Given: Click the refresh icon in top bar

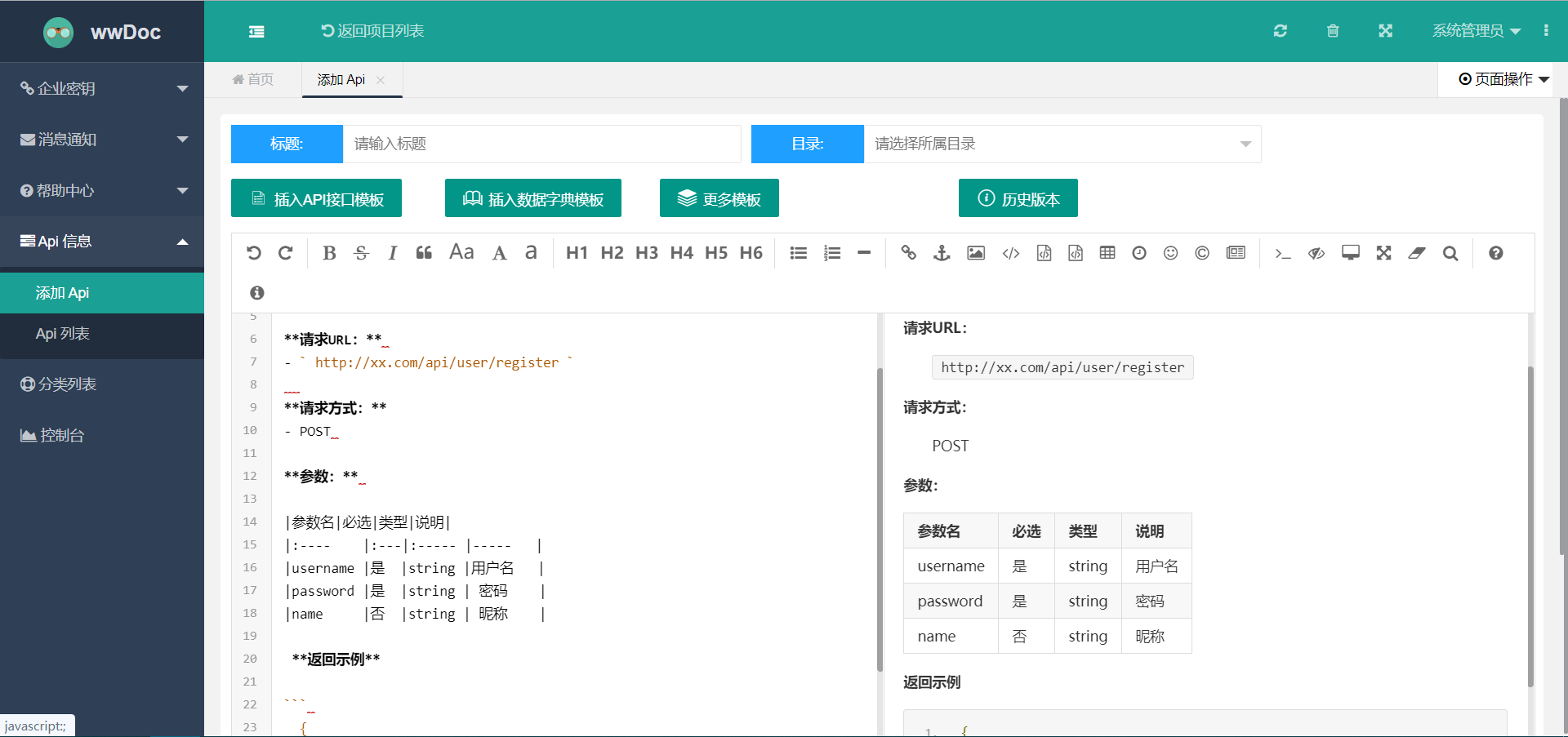Looking at the screenshot, I should coord(1281,31).
